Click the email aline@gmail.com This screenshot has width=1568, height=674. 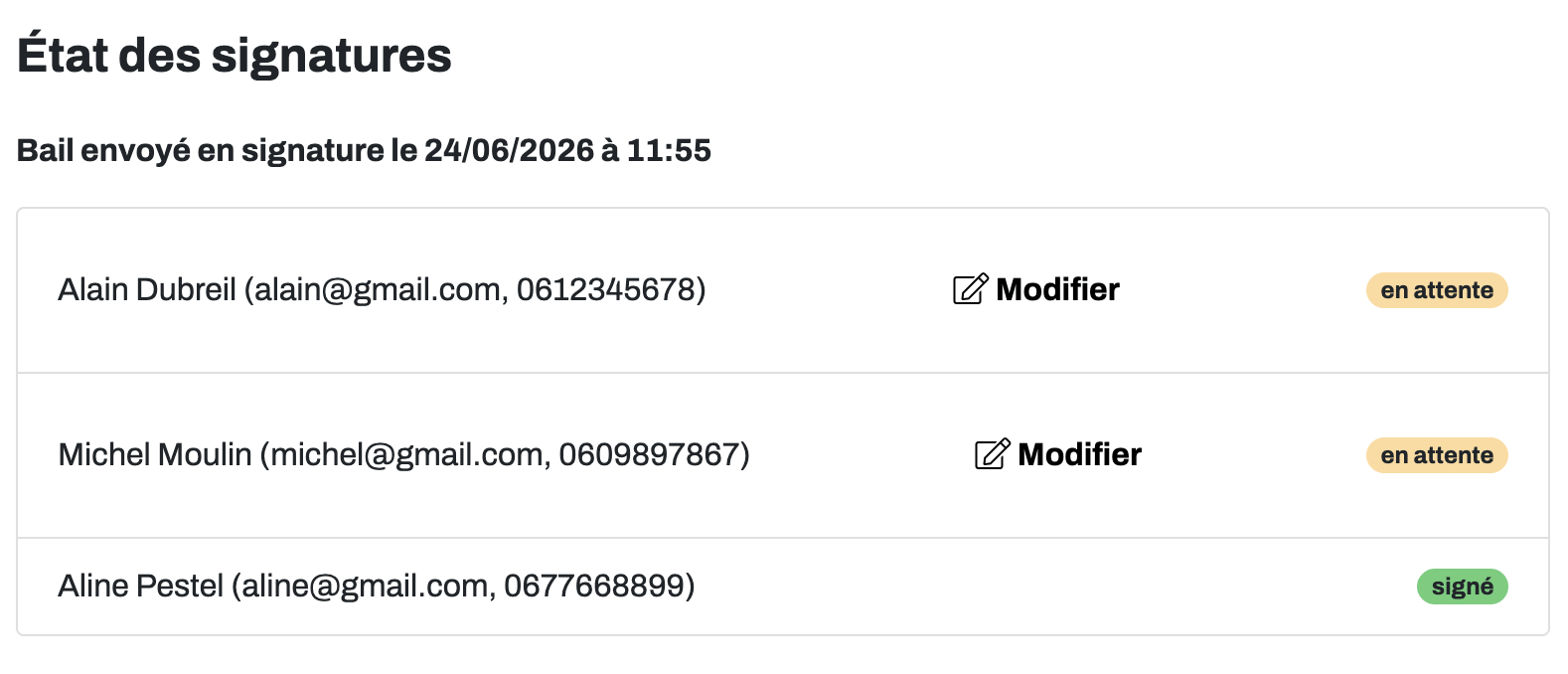(365, 586)
